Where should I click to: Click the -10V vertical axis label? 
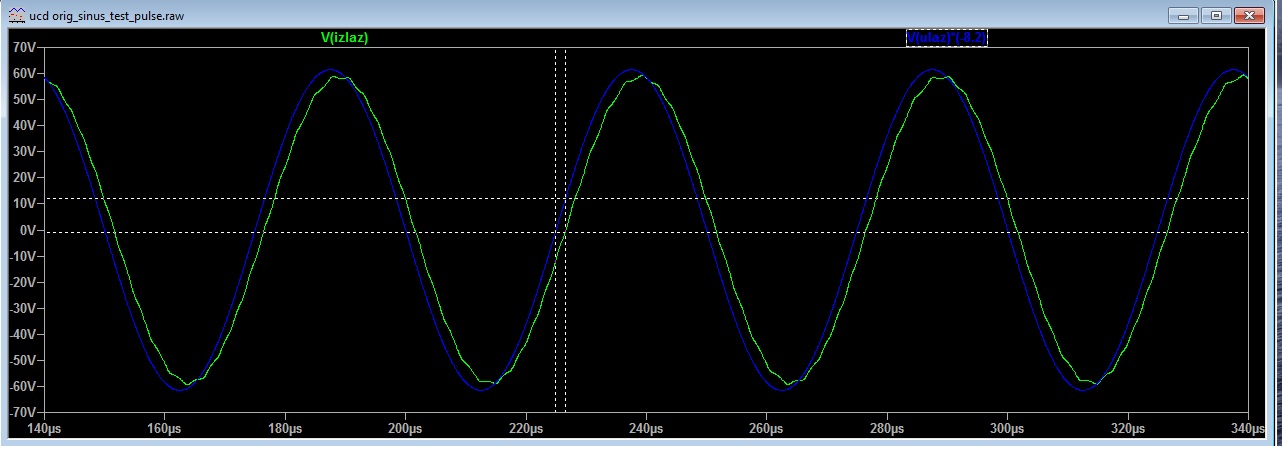(22, 256)
